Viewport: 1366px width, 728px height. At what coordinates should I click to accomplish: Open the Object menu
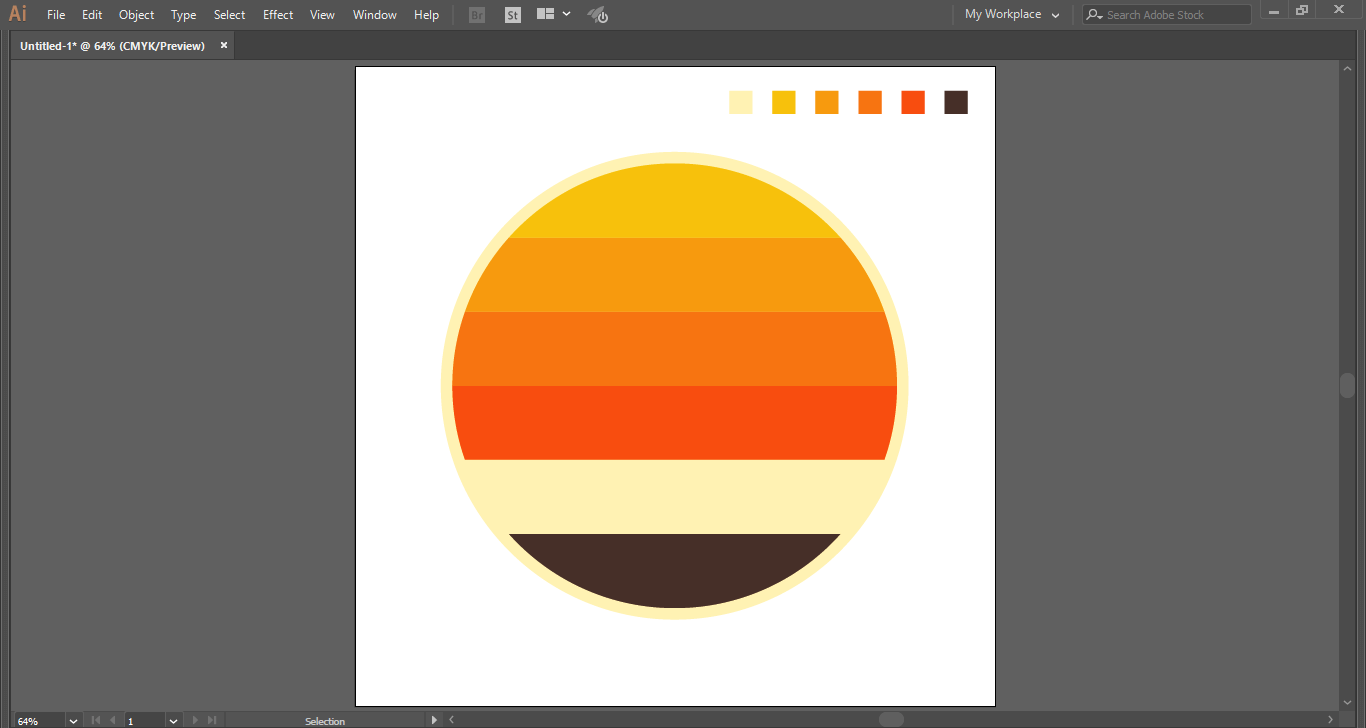pyautogui.click(x=136, y=15)
